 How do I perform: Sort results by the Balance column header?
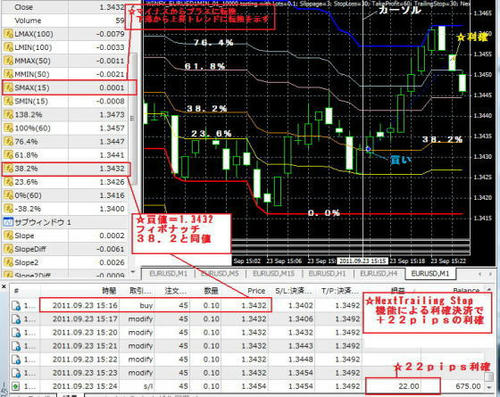click(x=467, y=290)
